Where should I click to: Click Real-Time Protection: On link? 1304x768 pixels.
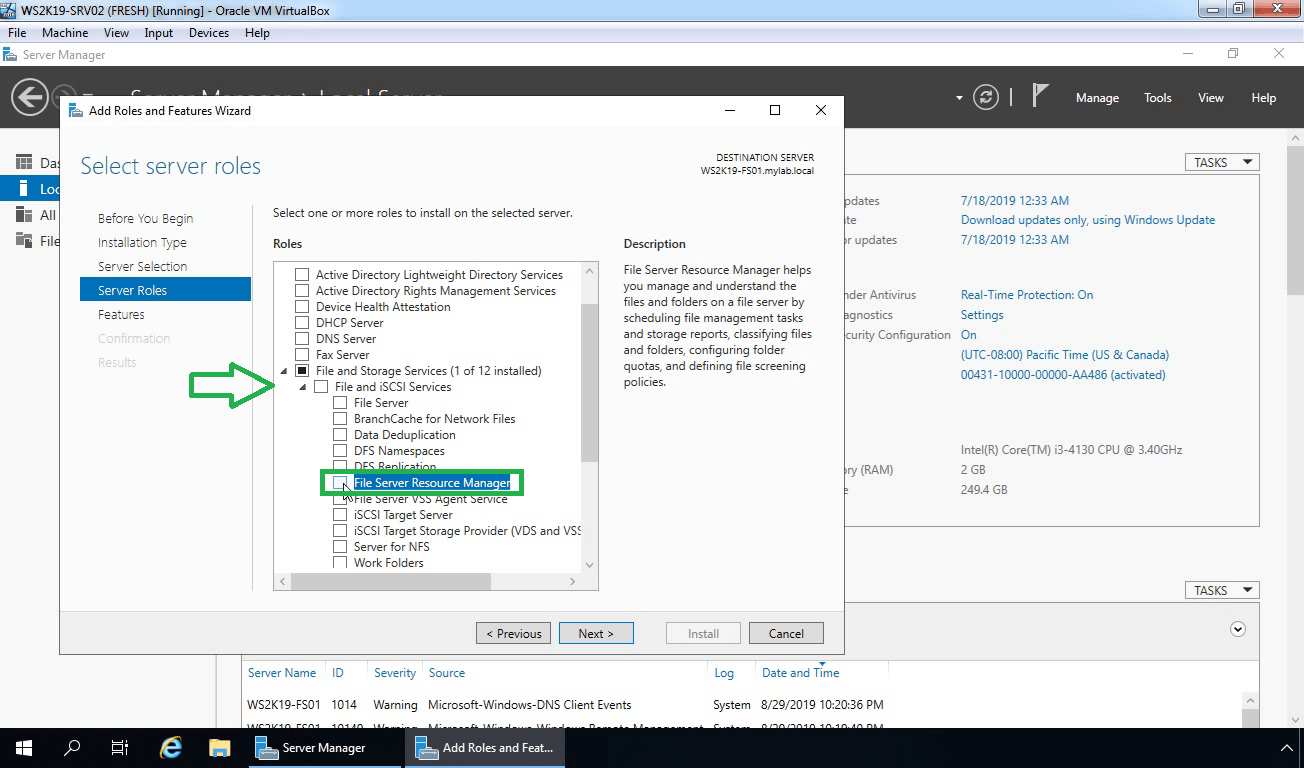1027,295
